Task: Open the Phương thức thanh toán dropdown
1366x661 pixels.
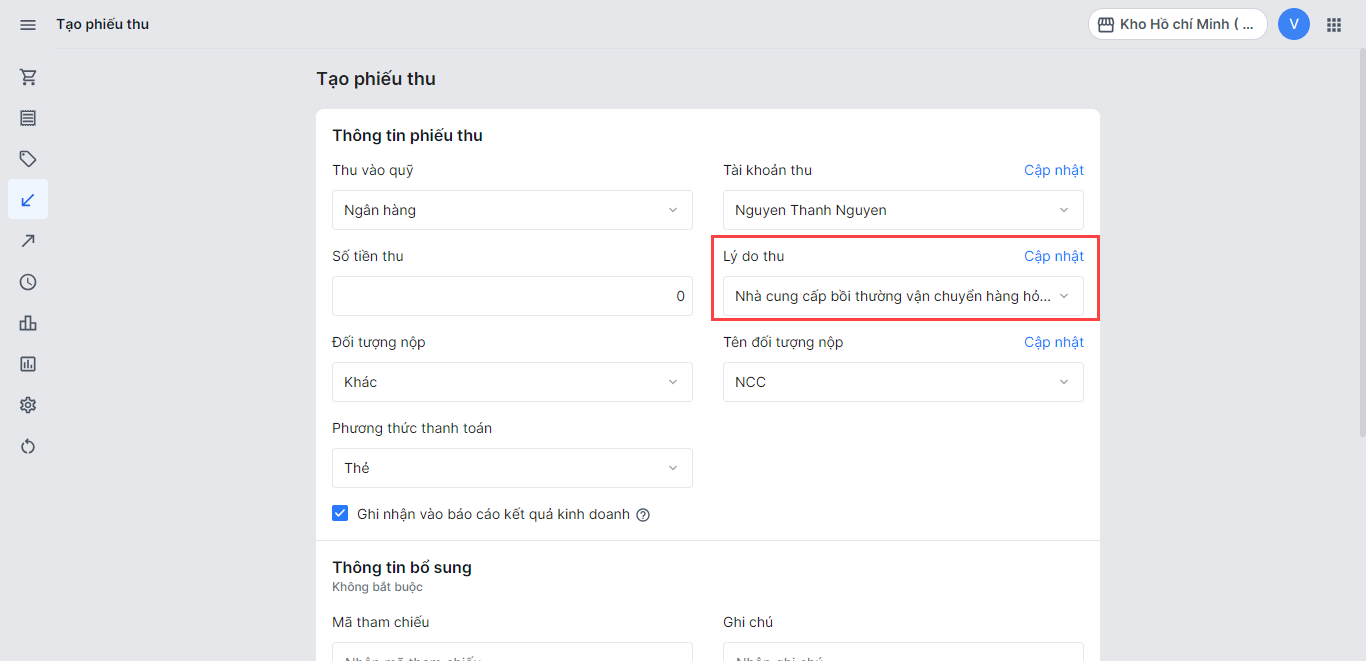Action: pyautogui.click(x=512, y=468)
